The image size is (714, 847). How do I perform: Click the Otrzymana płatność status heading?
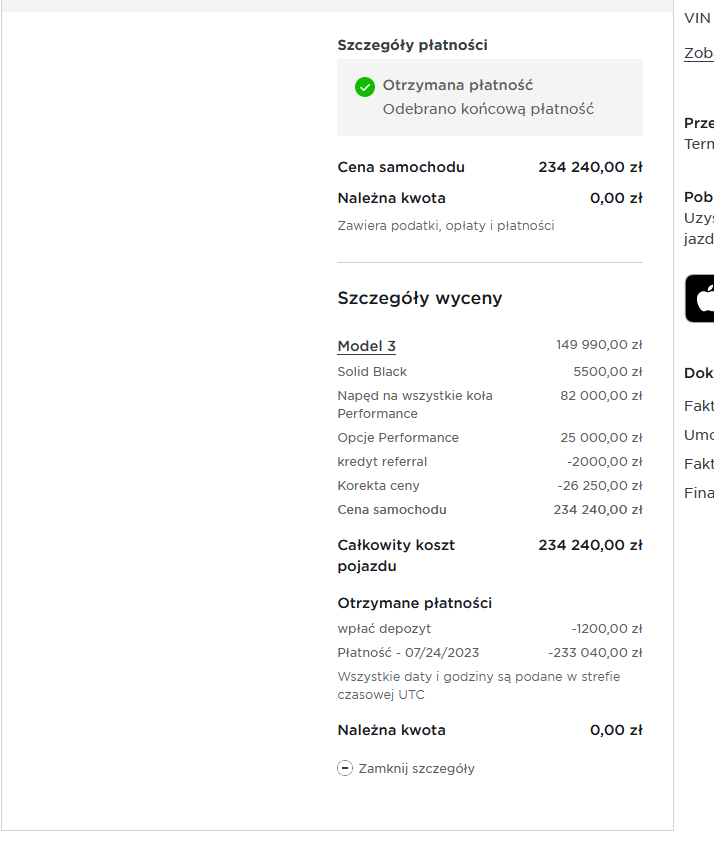click(457, 85)
